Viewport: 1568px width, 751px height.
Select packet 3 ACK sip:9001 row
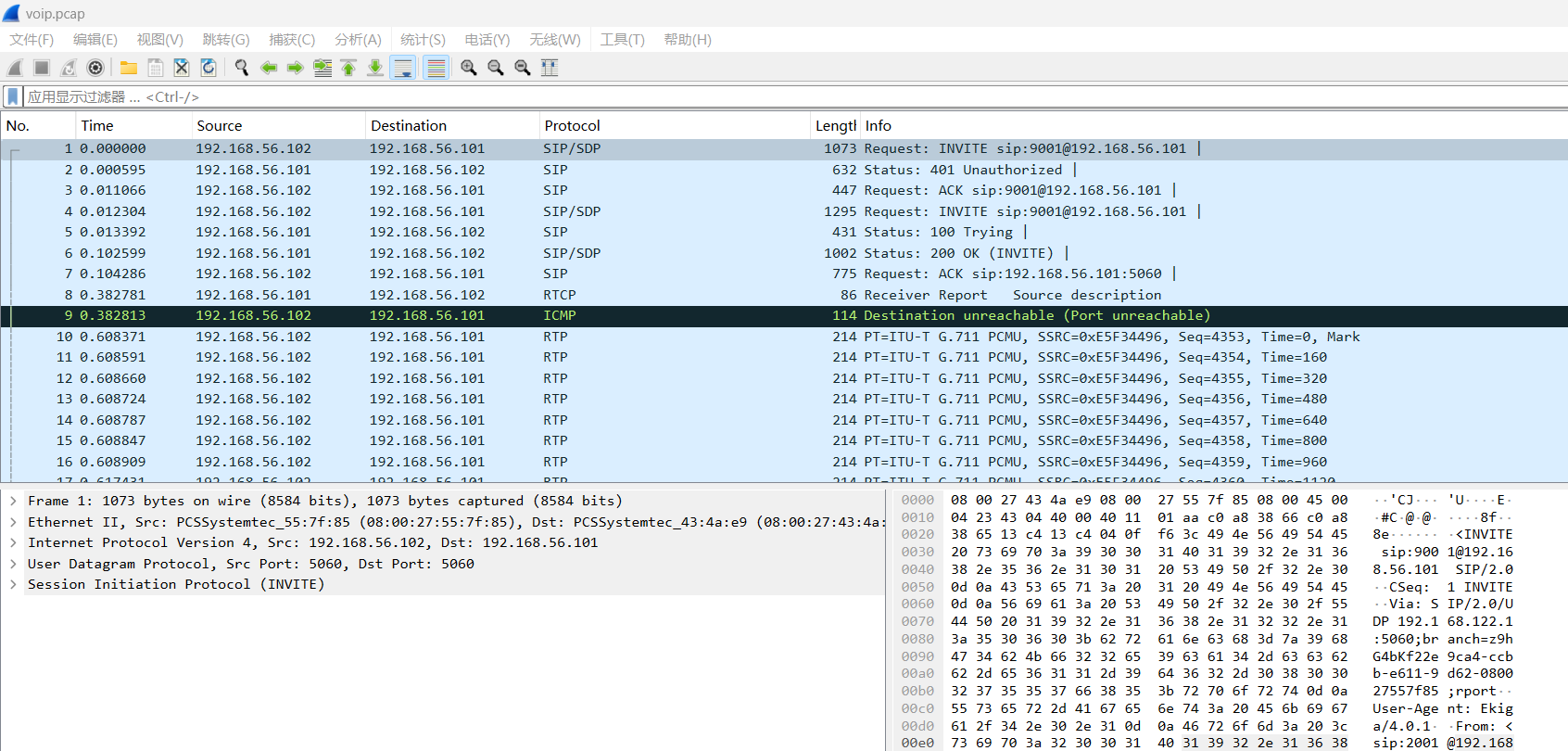[784, 190]
